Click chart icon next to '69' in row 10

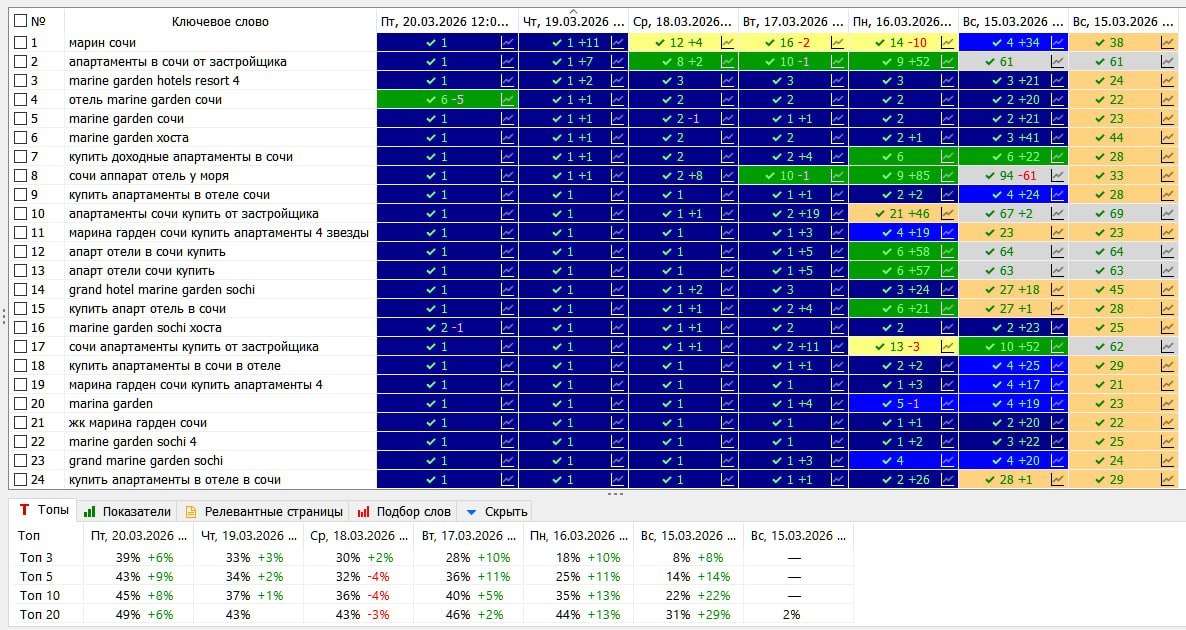click(1167, 214)
